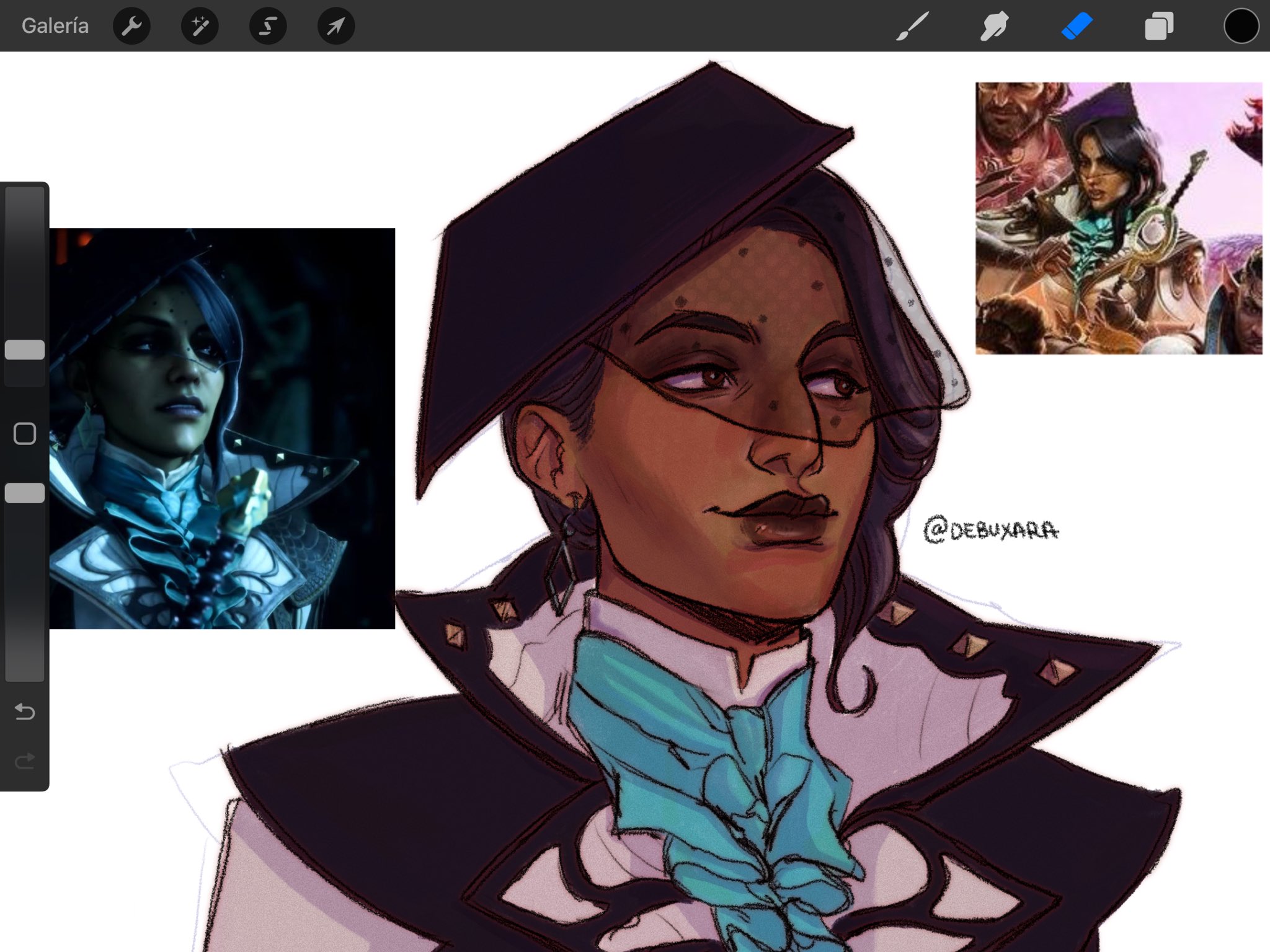Click the brush opacity slider handle
Image resolution: width=1270 pixels, height=952 pixels.
(x=25, y=493)
